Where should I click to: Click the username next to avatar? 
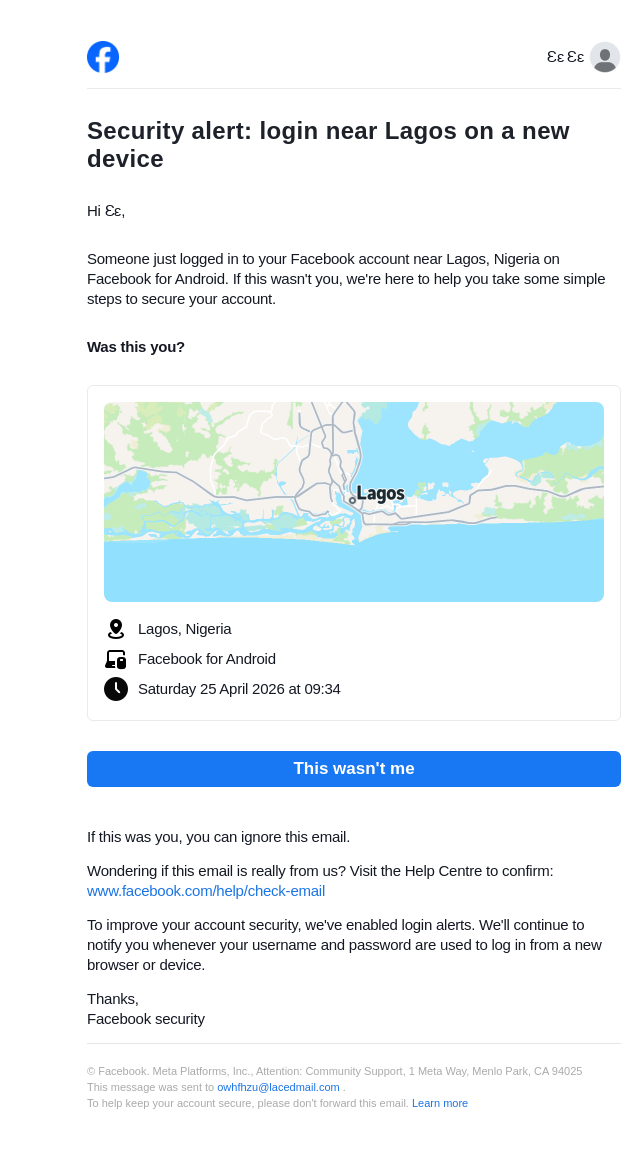tap(565, 57)
